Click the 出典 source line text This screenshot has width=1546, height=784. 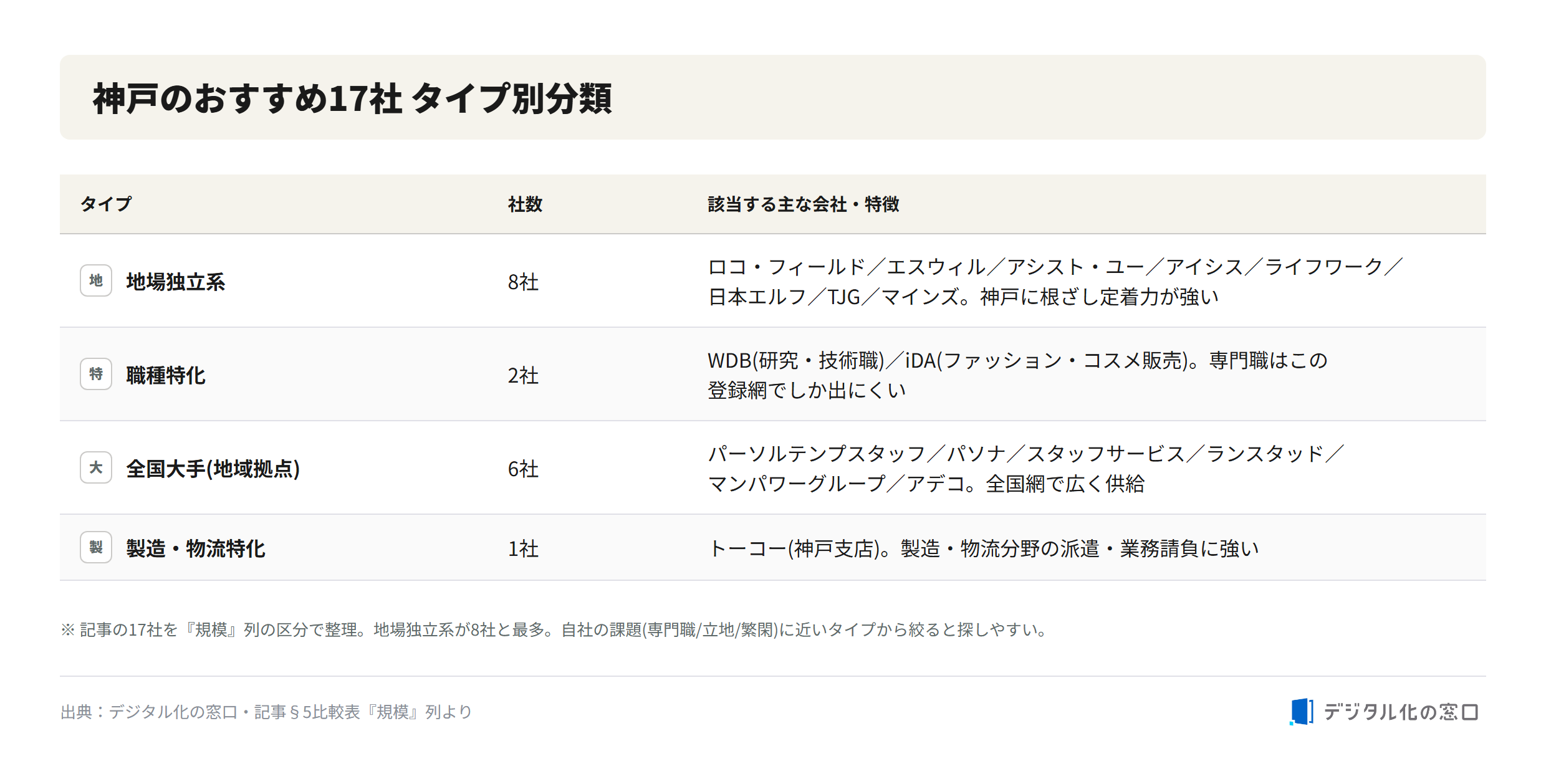266,712
